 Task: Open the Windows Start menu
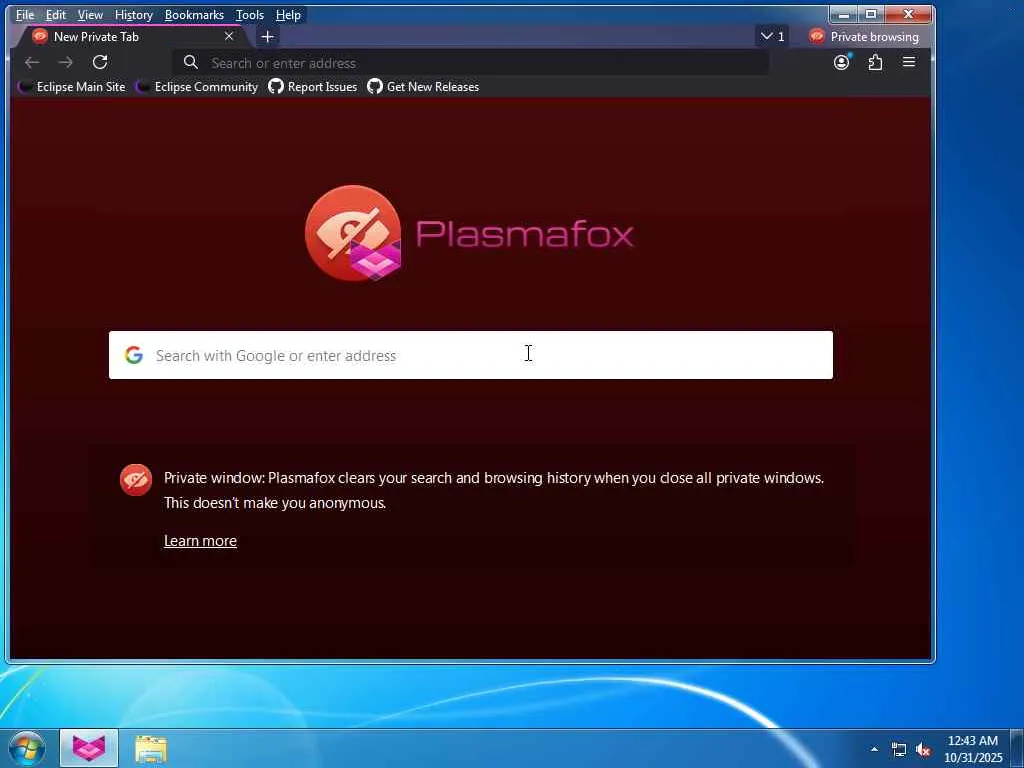point(27,748)
